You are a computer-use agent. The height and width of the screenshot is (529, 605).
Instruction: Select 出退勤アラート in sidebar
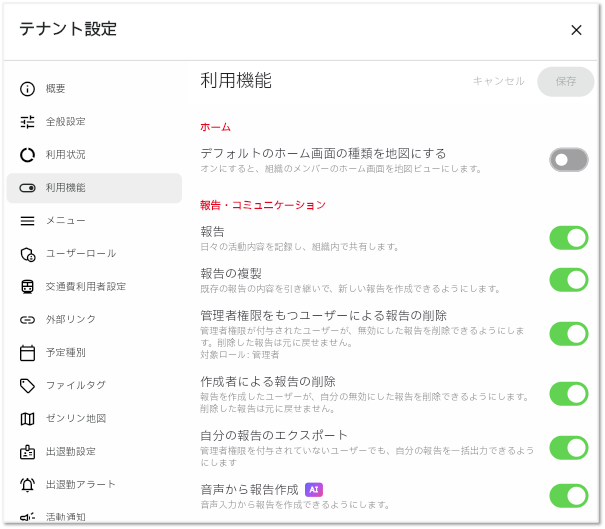click(x=94, y=485)
